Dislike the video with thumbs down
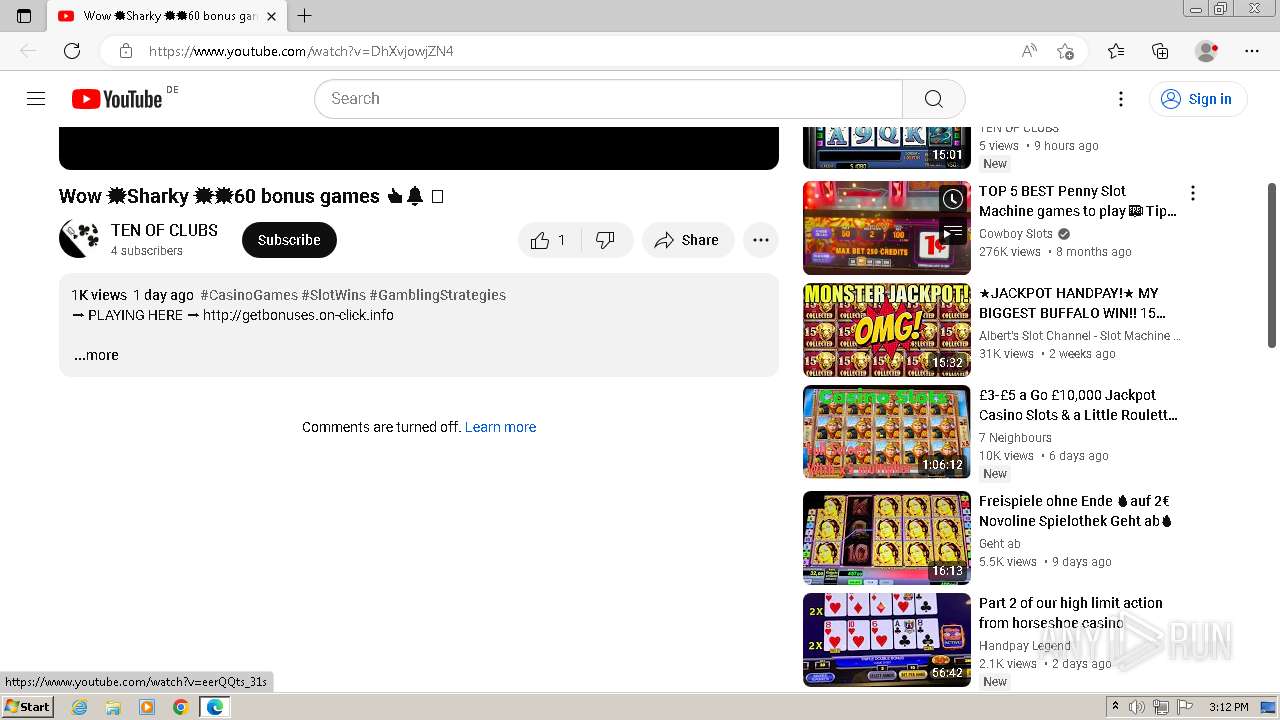 [x=606, y=240]
